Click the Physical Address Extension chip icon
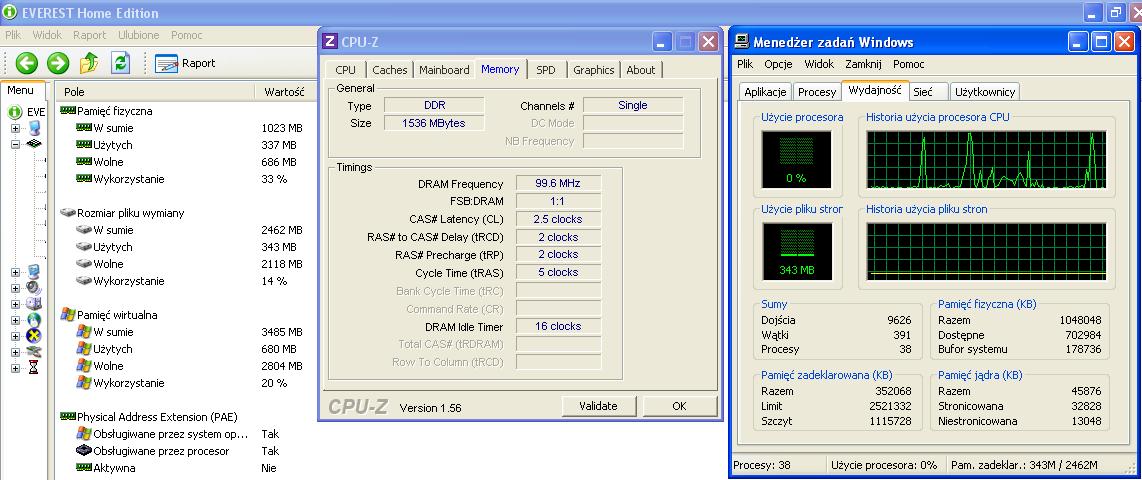The image size is (1142, 480). click(x=67, y=417)
